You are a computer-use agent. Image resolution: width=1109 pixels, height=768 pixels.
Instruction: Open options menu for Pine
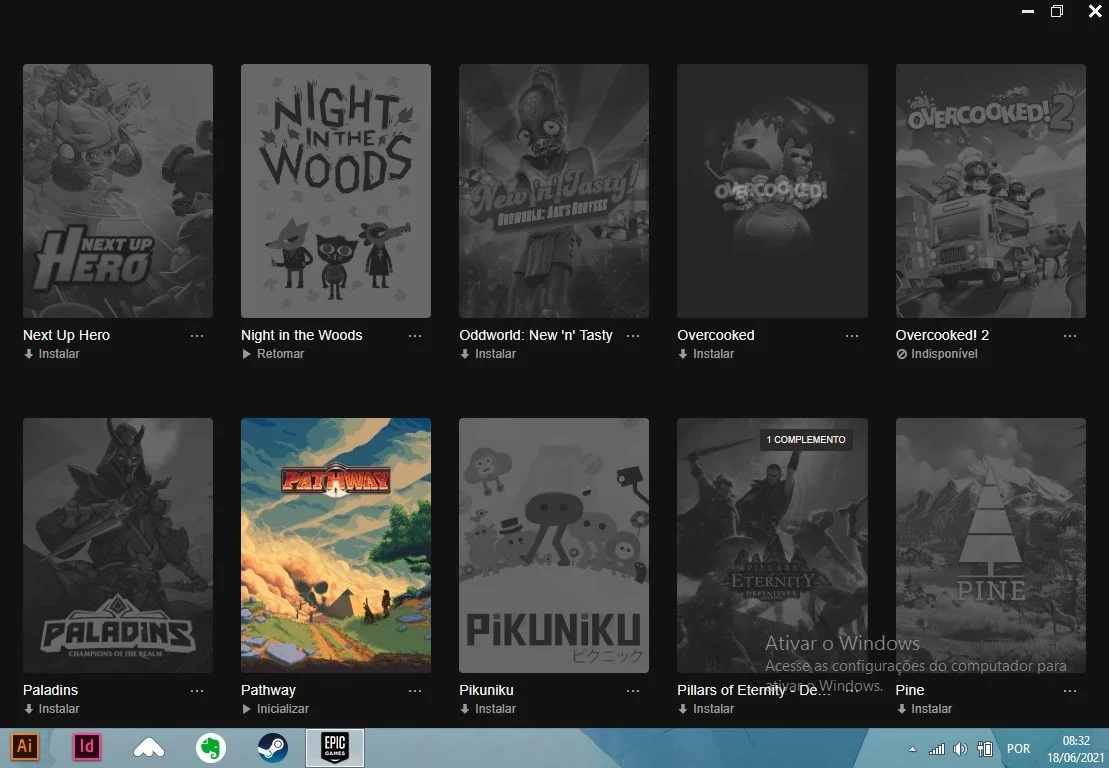tap(1069, 691)
